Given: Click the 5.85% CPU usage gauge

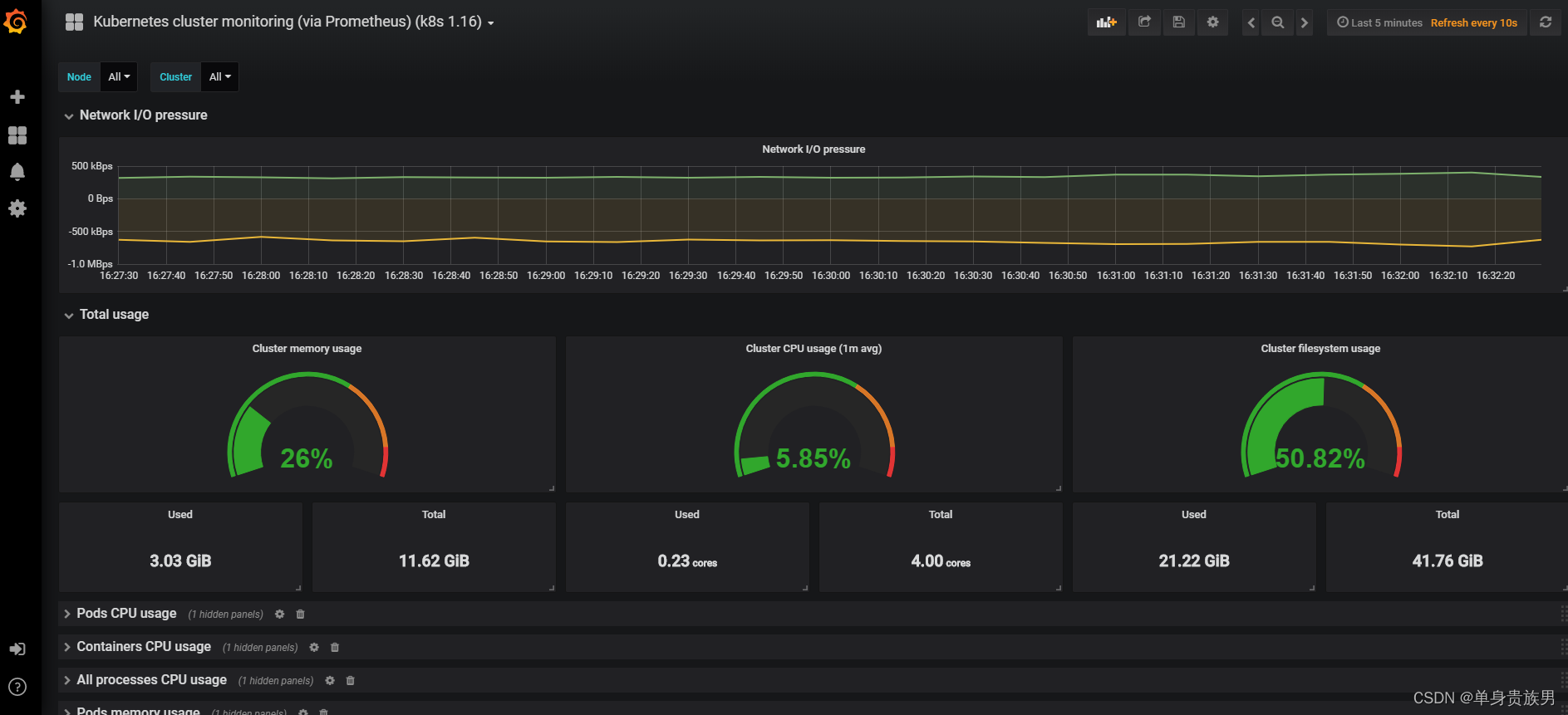Looking at the screenshot, I should click(814, 425).
